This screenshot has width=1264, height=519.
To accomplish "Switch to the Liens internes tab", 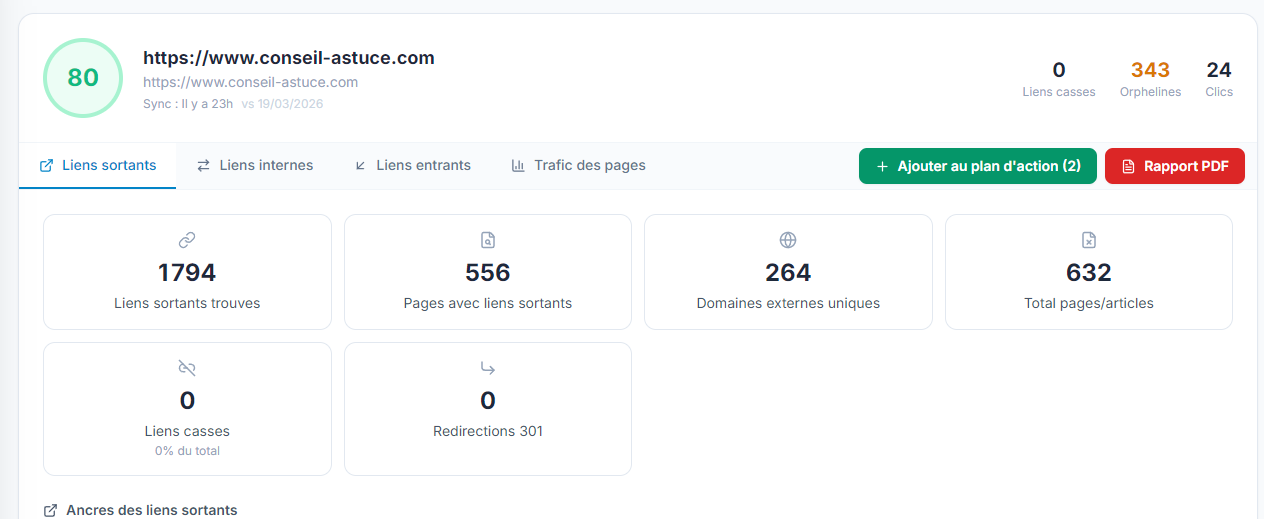I will point(254,165).
